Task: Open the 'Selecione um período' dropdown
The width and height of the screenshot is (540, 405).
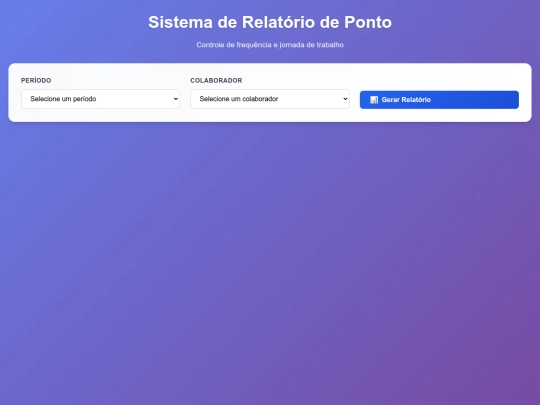Action: pos(100,99)
